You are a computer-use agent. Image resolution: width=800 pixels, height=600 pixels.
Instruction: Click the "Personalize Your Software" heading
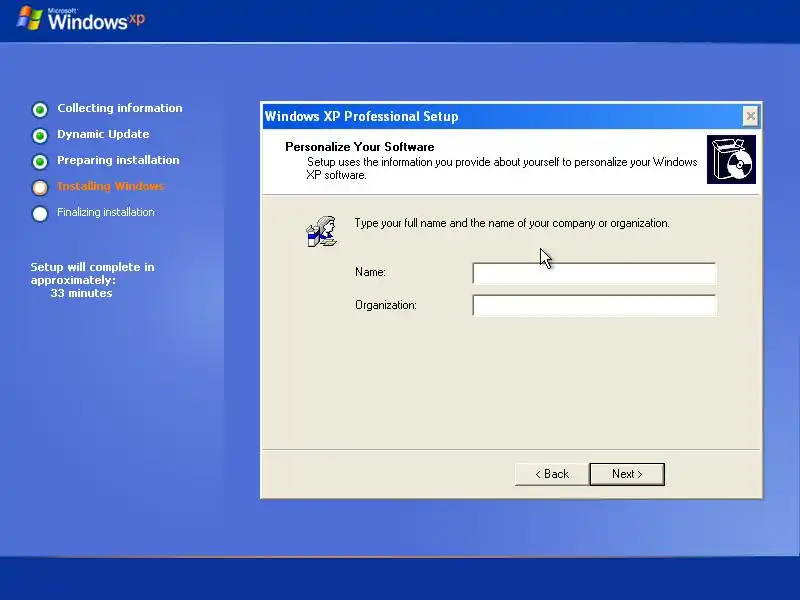click(360, 147)
